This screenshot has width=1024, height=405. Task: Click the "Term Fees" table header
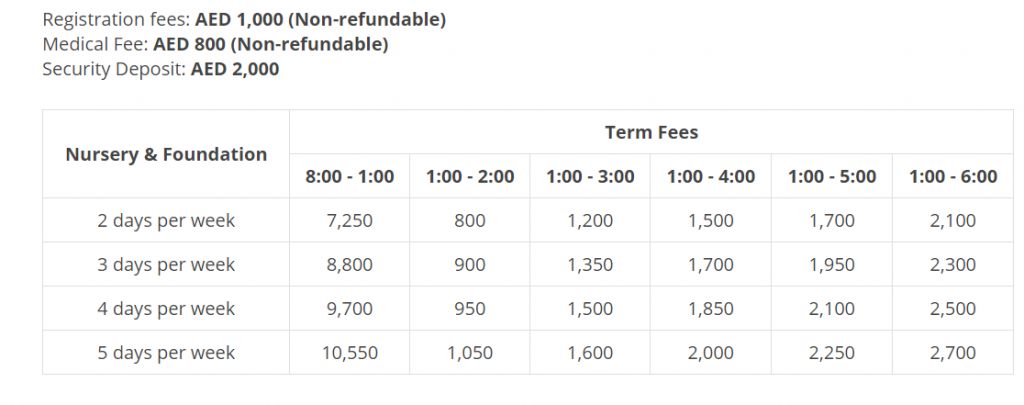[651, 132]
